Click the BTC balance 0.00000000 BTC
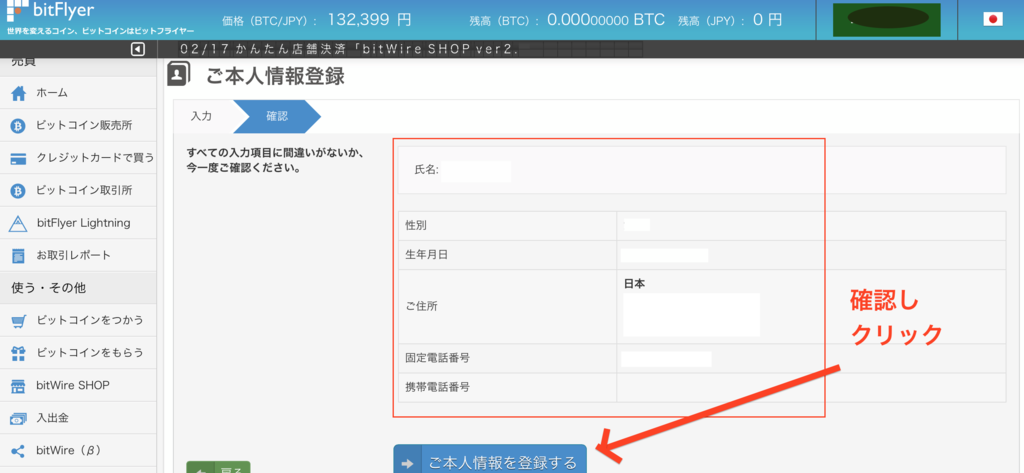 [605, 20]
